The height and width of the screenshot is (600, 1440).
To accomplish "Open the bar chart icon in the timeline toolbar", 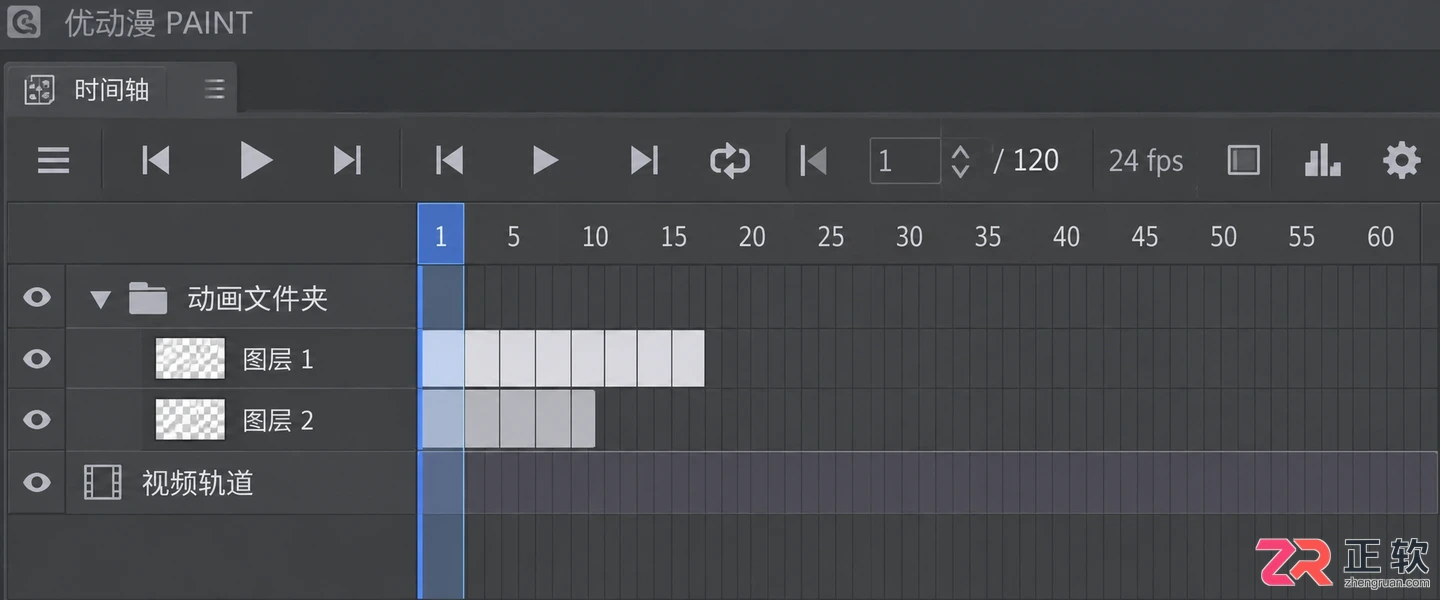I will 1322,160.
